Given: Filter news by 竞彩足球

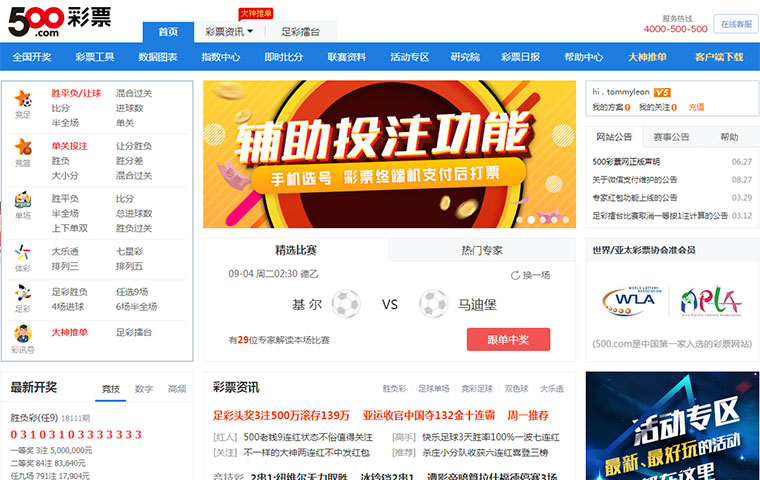Looking at the screenshot, I should (477, 388).
